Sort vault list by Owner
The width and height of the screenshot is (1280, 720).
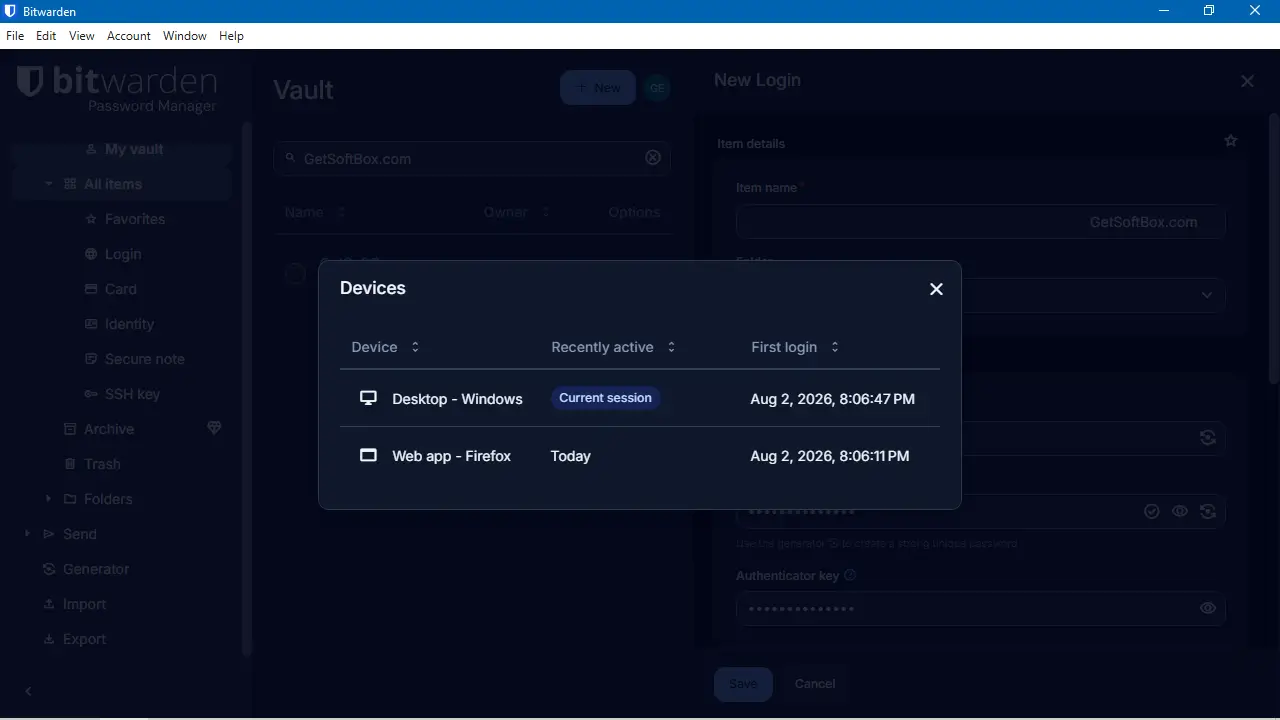517,212
